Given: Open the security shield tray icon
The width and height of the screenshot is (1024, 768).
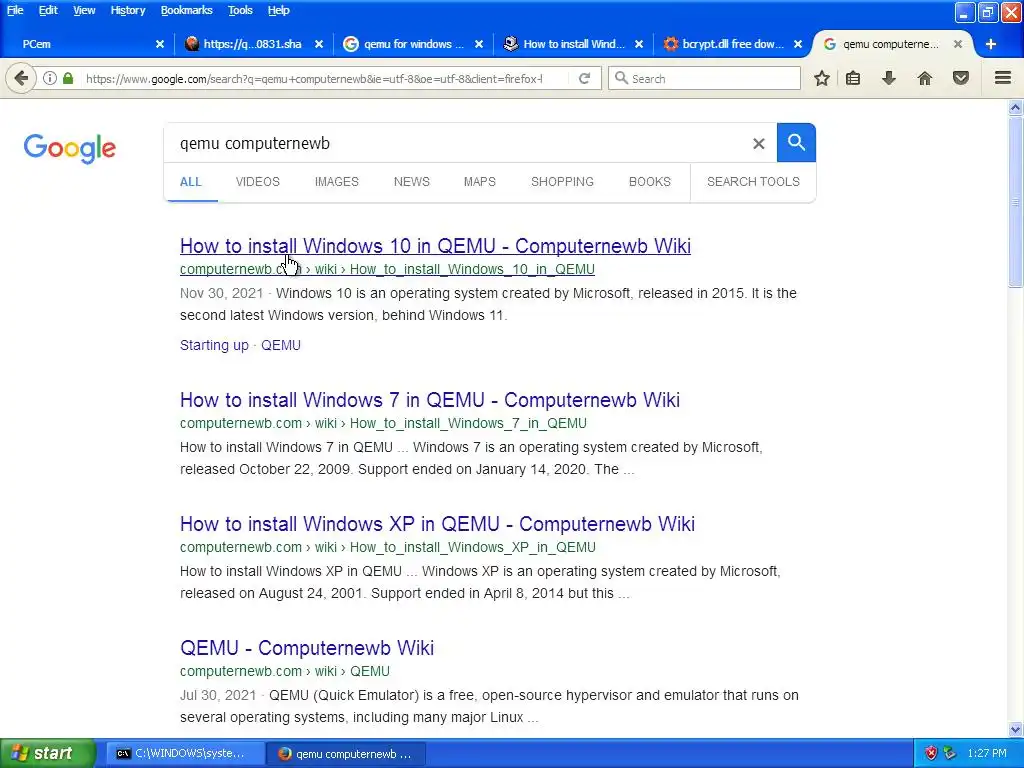Looking at the screenshot, I should point(931,753).
